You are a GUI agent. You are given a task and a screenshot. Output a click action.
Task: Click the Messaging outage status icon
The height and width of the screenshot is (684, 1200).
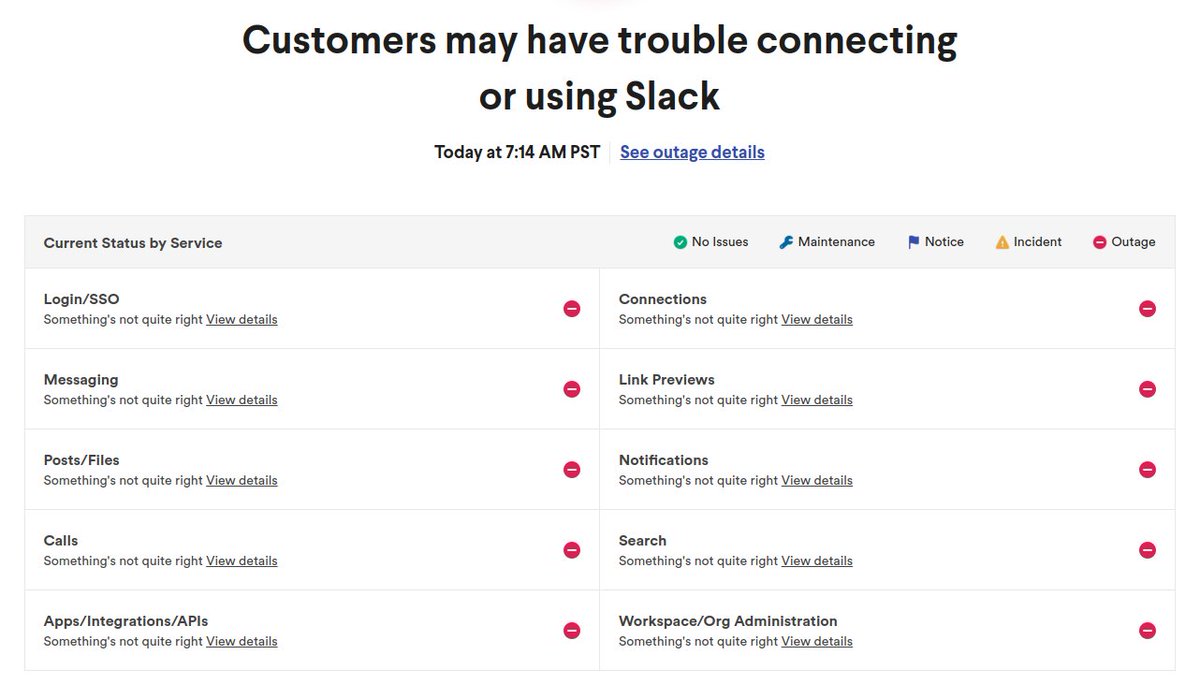572,389
